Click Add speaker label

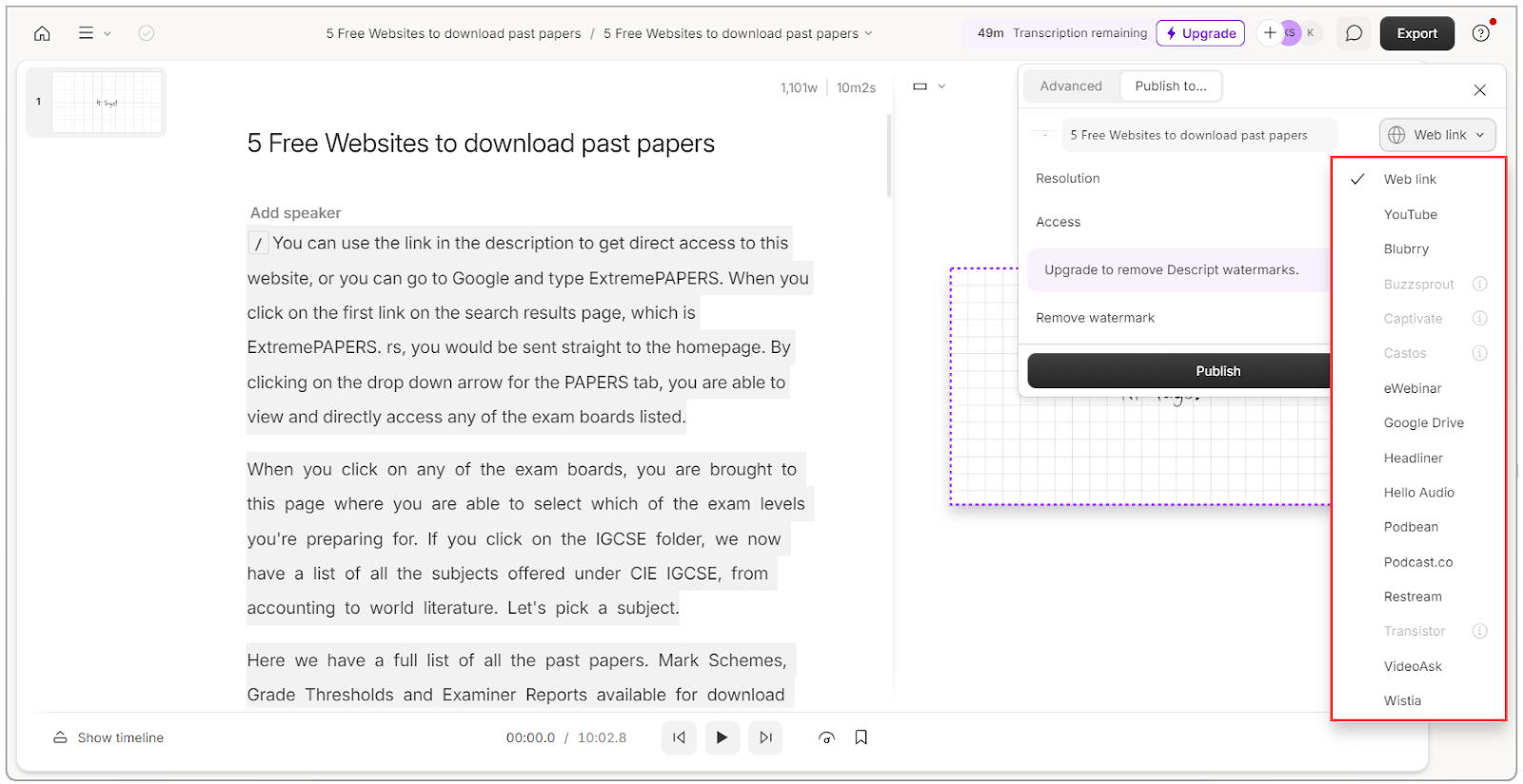click(295, 213)
